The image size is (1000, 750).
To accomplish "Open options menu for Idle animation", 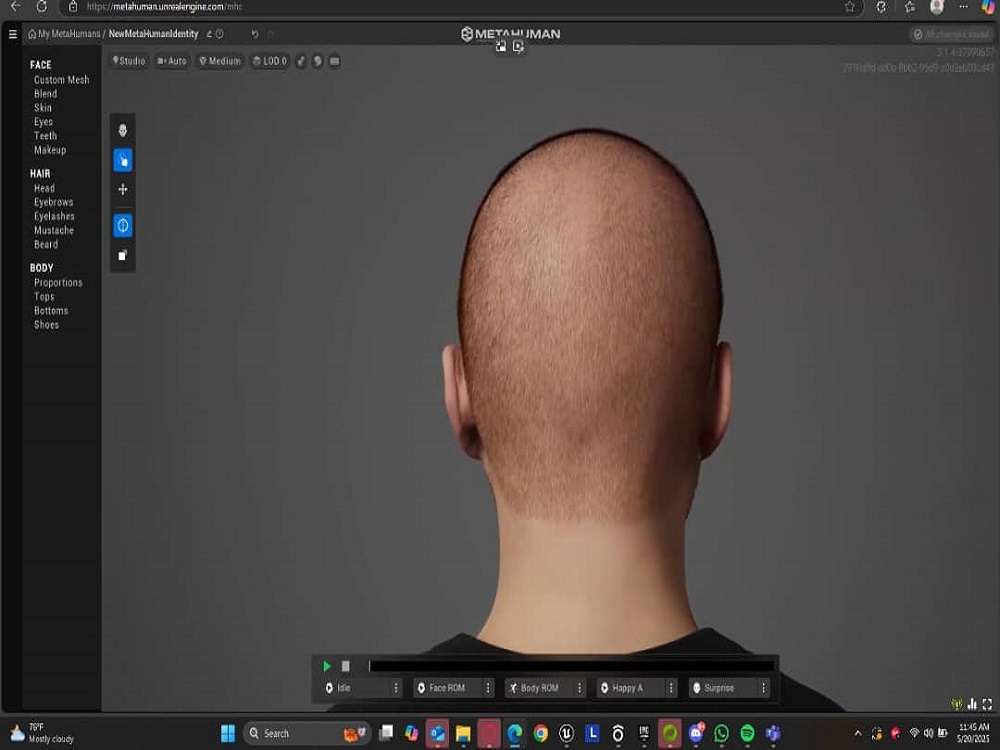I will pyautogui.click(x=396, y=688).
